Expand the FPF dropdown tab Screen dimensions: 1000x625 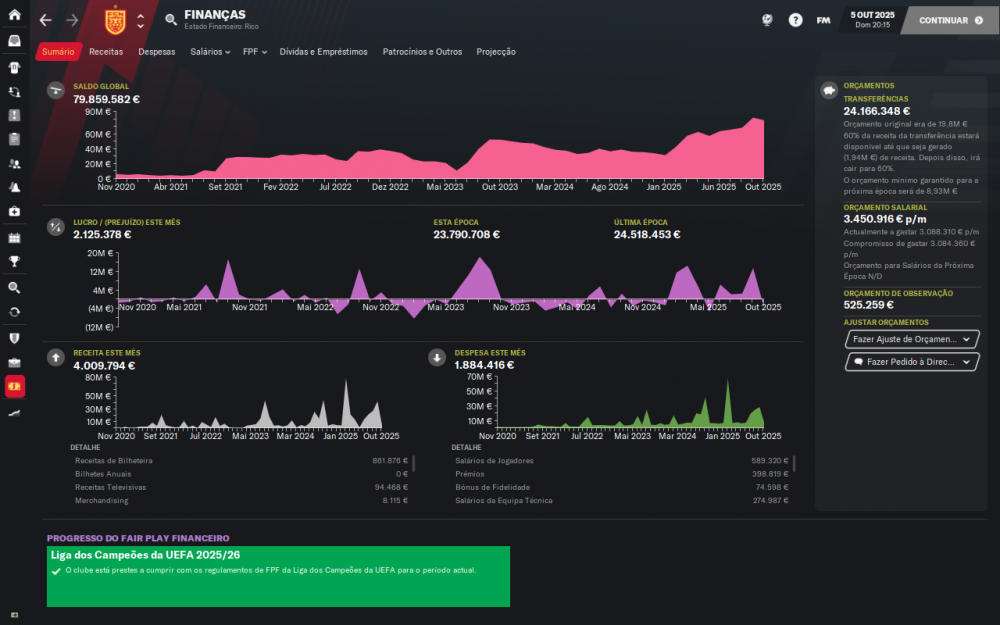tap(254, 52)
